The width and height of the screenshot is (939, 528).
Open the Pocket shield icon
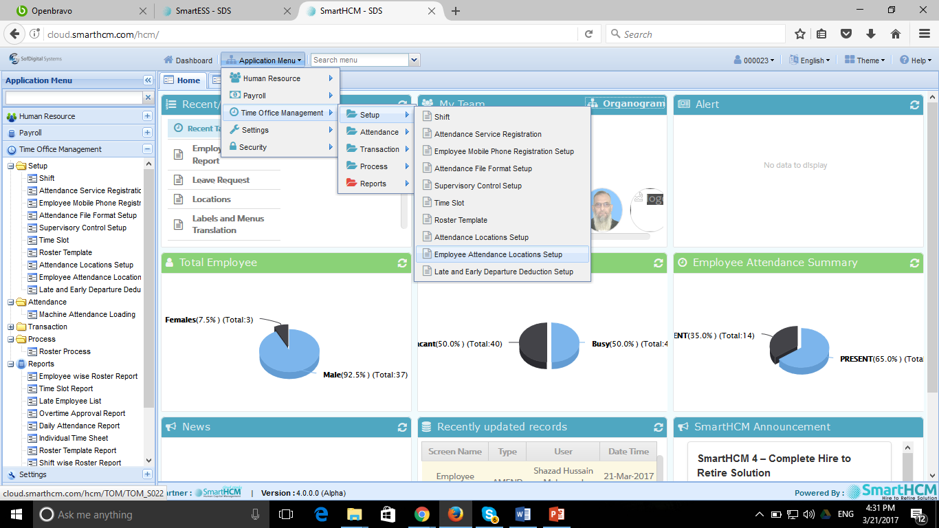(x=846, y=34)
